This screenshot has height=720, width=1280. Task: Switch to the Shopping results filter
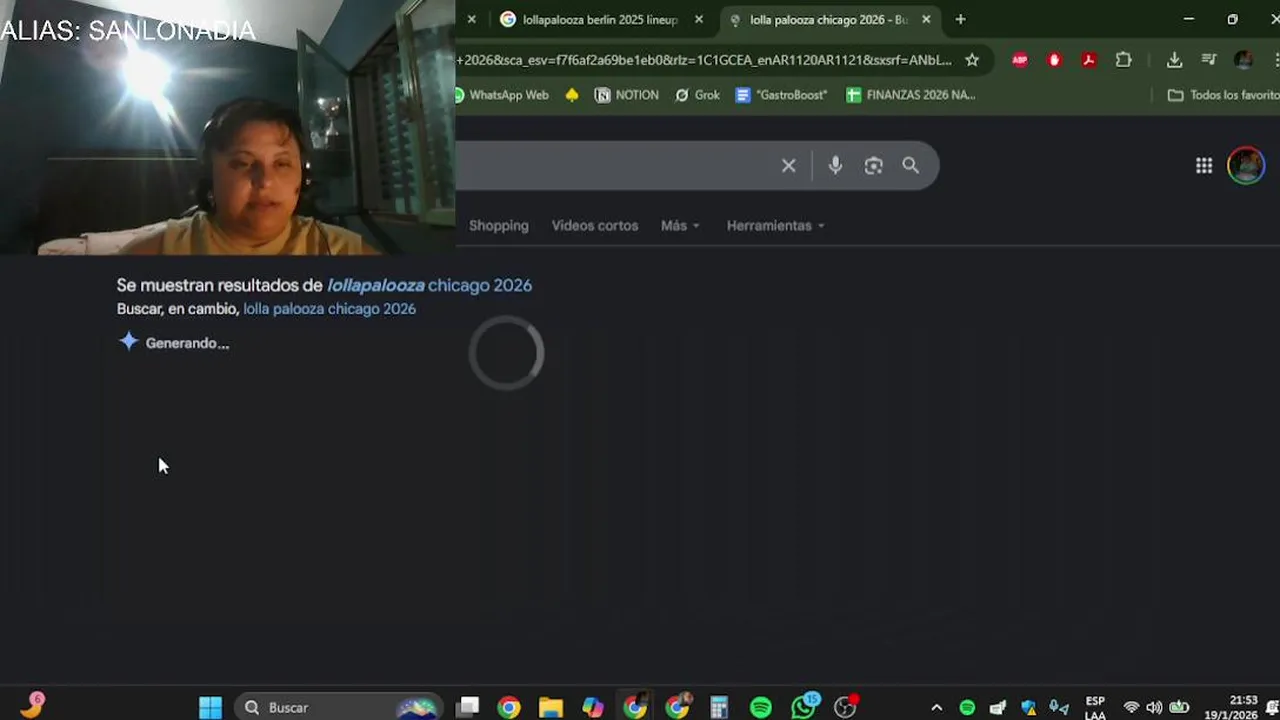tap(498, 225)
